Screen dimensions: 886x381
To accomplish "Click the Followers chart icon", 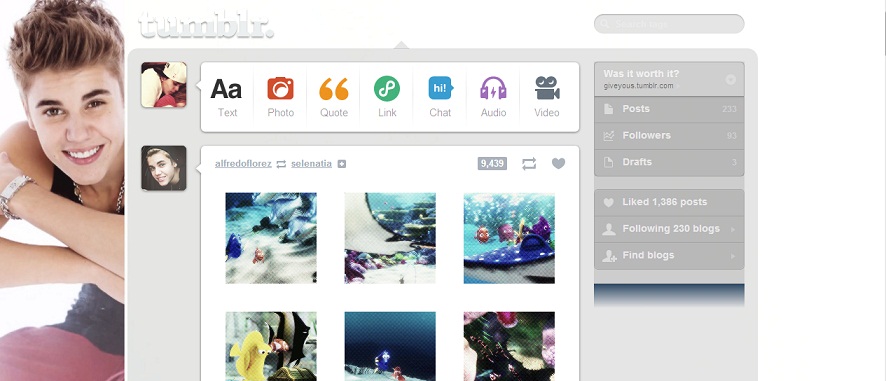I will [x=609, y=136].
